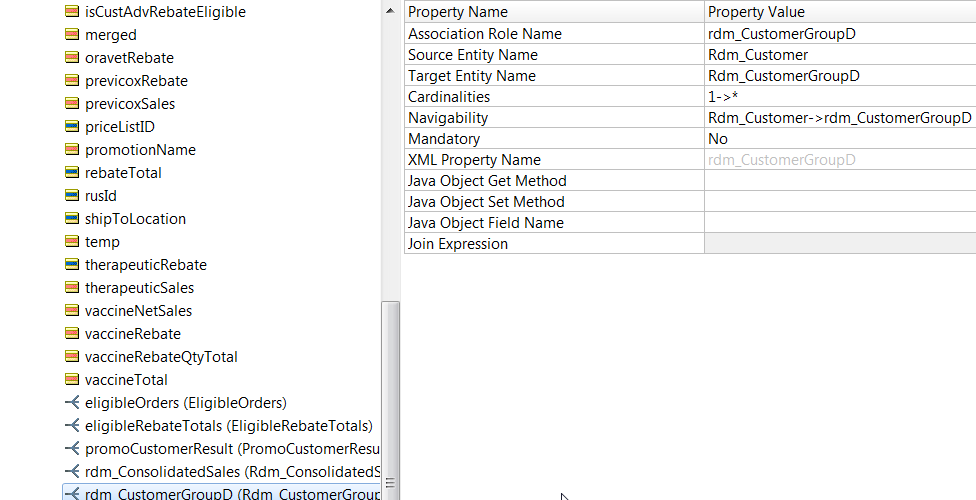
Task: Click the promoCustomerResult association icon
Action: click(72, 449)
